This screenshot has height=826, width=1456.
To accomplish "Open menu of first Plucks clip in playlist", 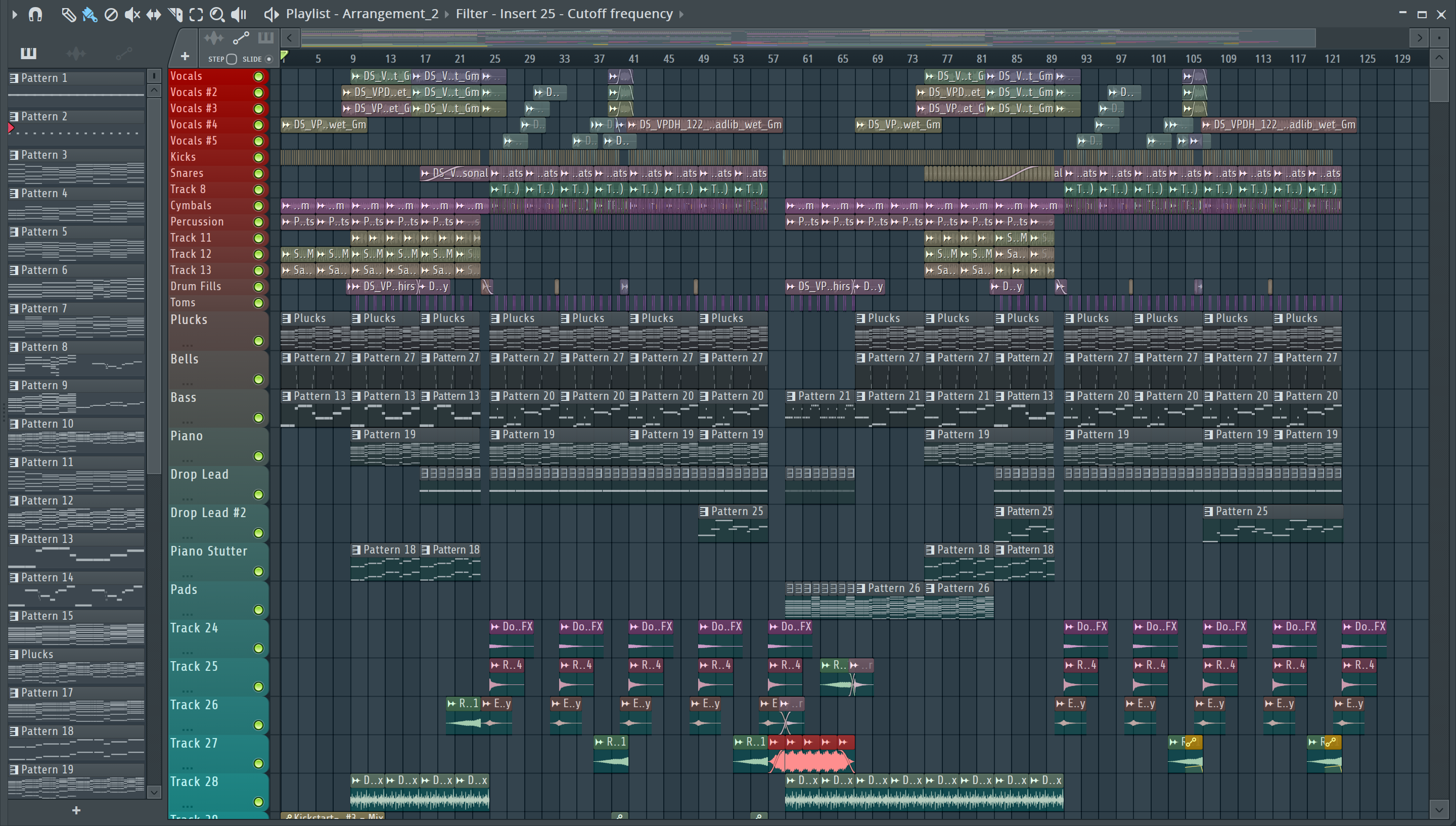I will [x=287, y=318].
